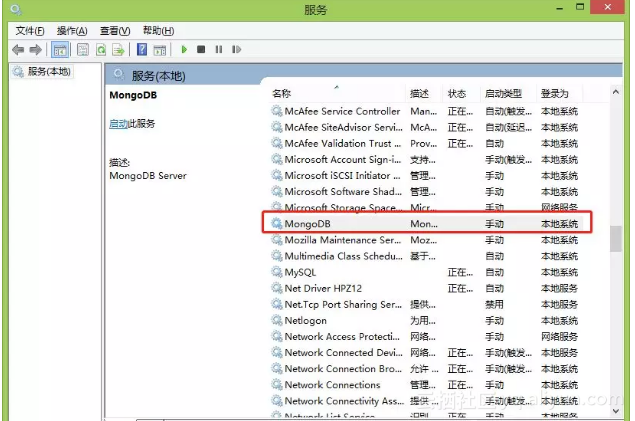Image resolution: width=635 pixels, height=421 pixels.
Task: Minimize the 服务 window
Action: 560,8
